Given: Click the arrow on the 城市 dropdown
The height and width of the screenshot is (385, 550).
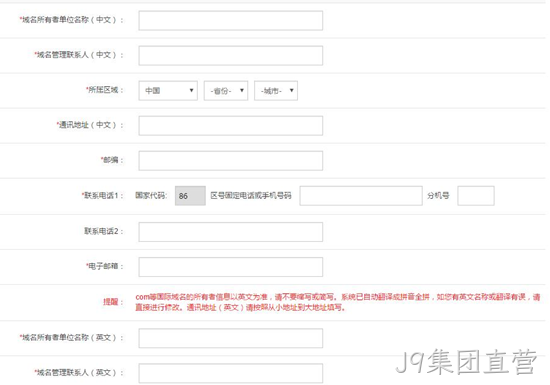Looking at the screenshot, I should [x=291, y=90].
